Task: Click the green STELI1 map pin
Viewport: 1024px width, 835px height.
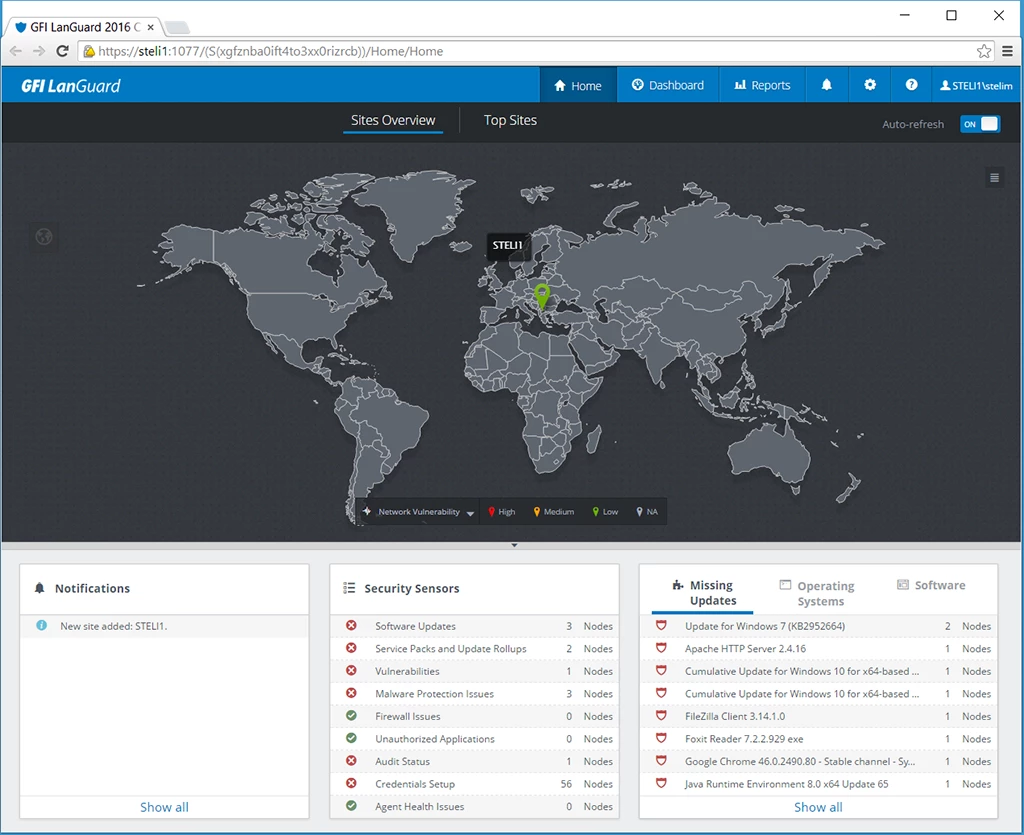Action: tap(542, 295)
